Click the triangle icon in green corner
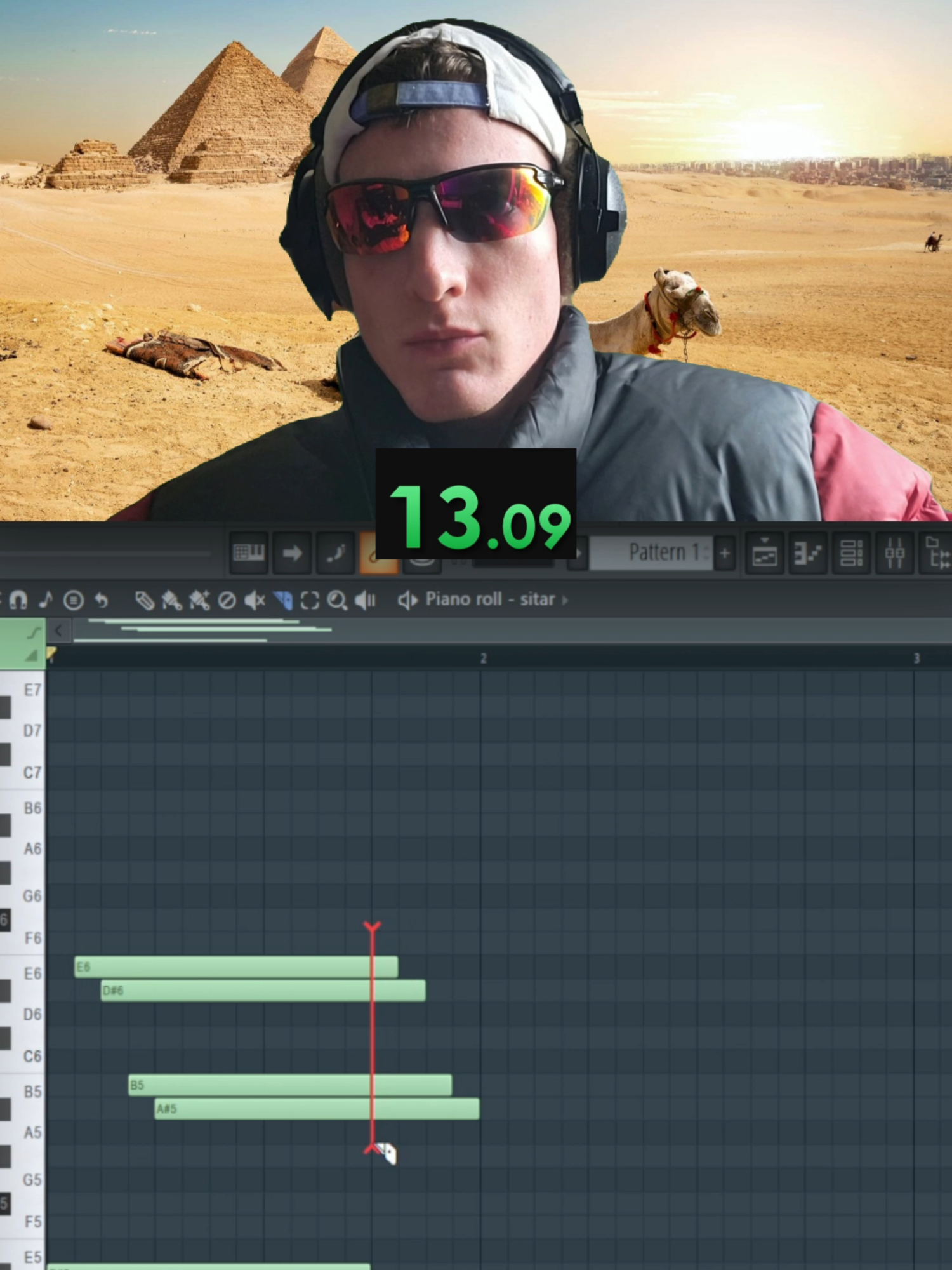The width and height of the screenshot is (952, 1270). [x=31, y=656]
